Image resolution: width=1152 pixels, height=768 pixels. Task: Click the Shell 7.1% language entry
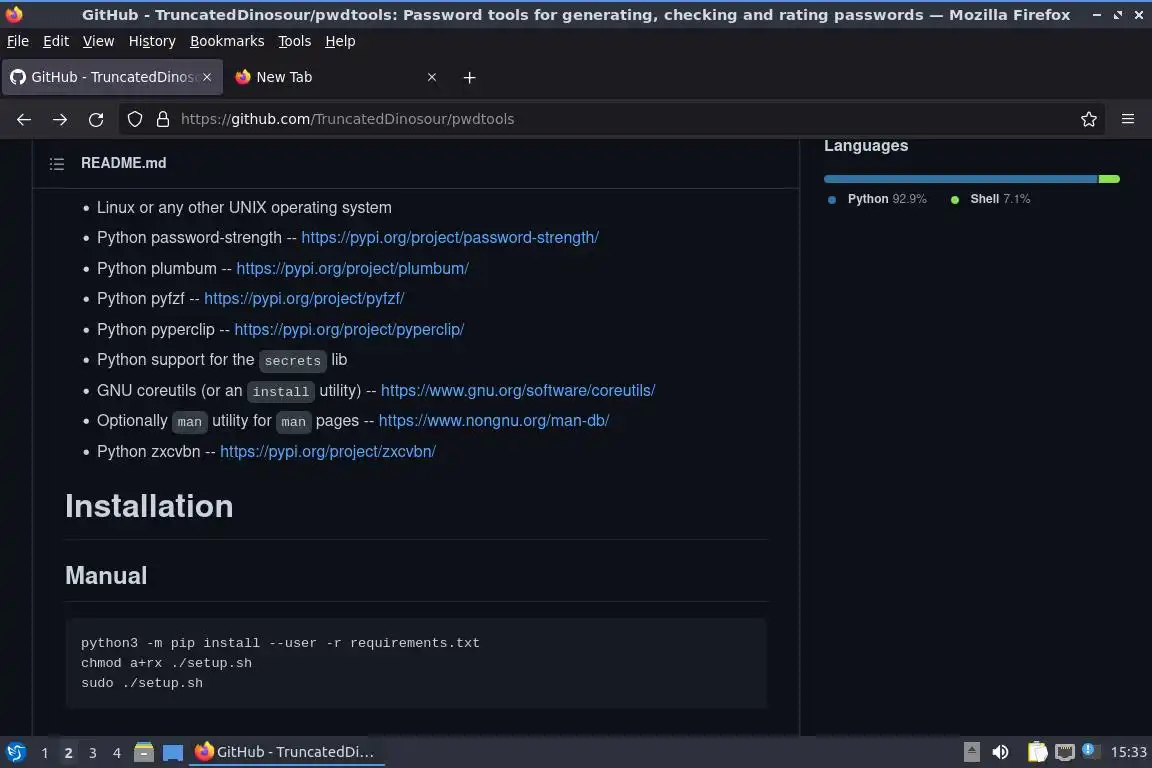[x=990, y=199]
